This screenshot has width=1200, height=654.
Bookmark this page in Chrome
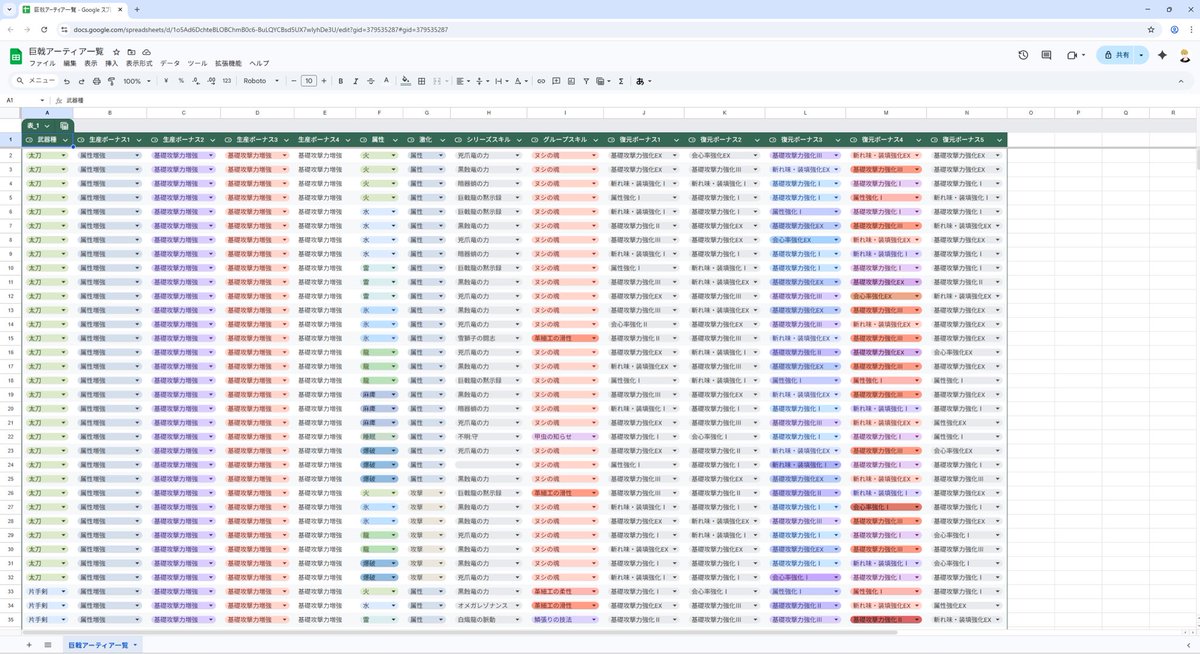pyautogui.click(x=1151, y=30)
